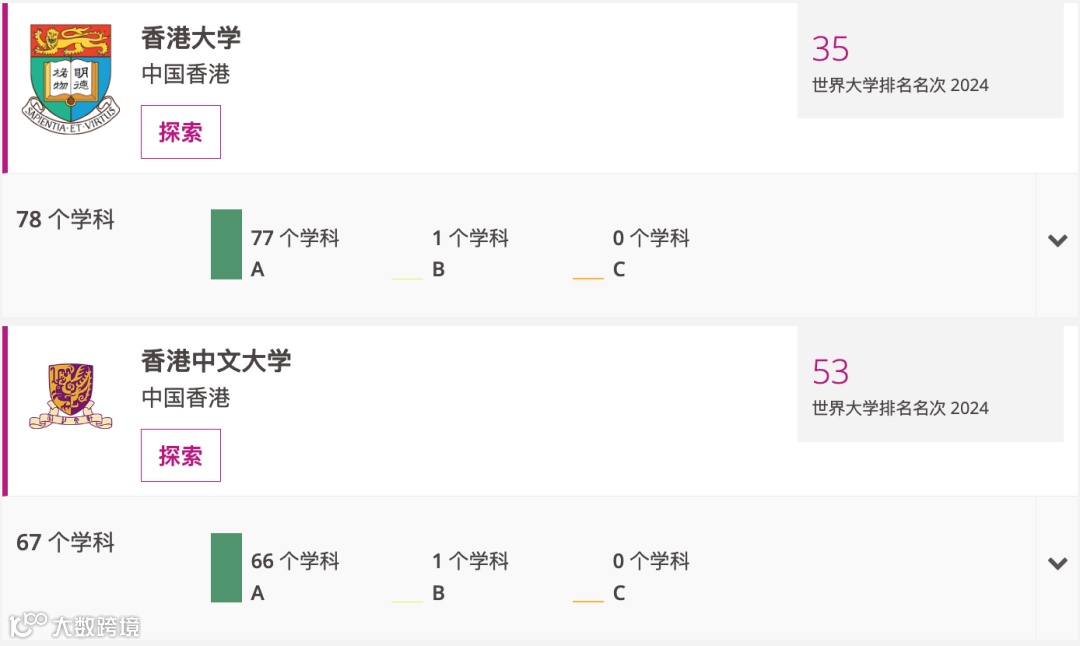Select the world ranking 35 number

830,49
